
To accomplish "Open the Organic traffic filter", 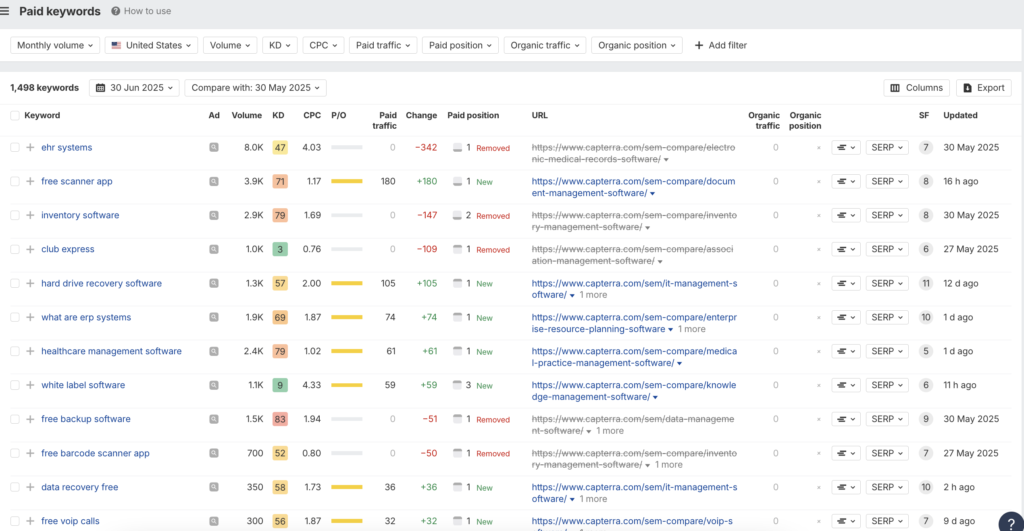I will click(545, 45).
